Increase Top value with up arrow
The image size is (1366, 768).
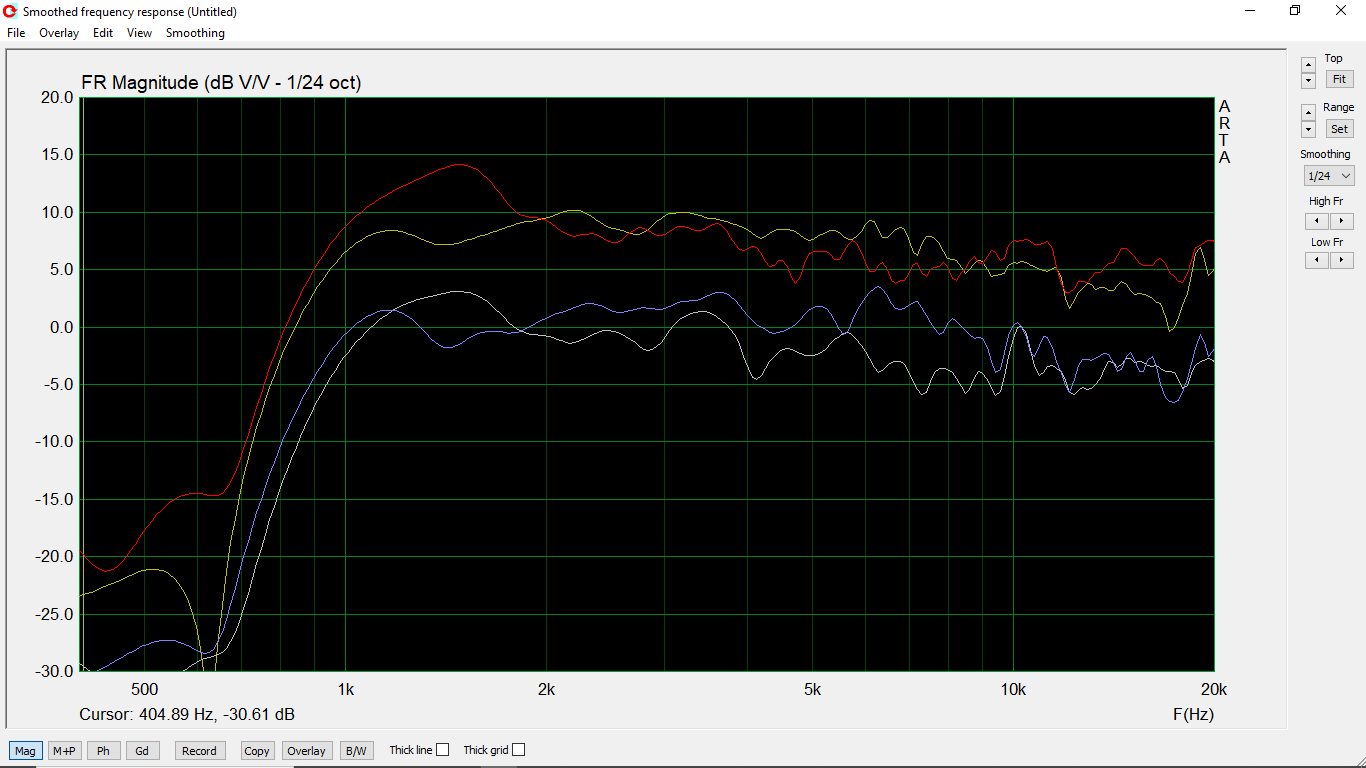pyautogui.click(x=1308, y=65)
